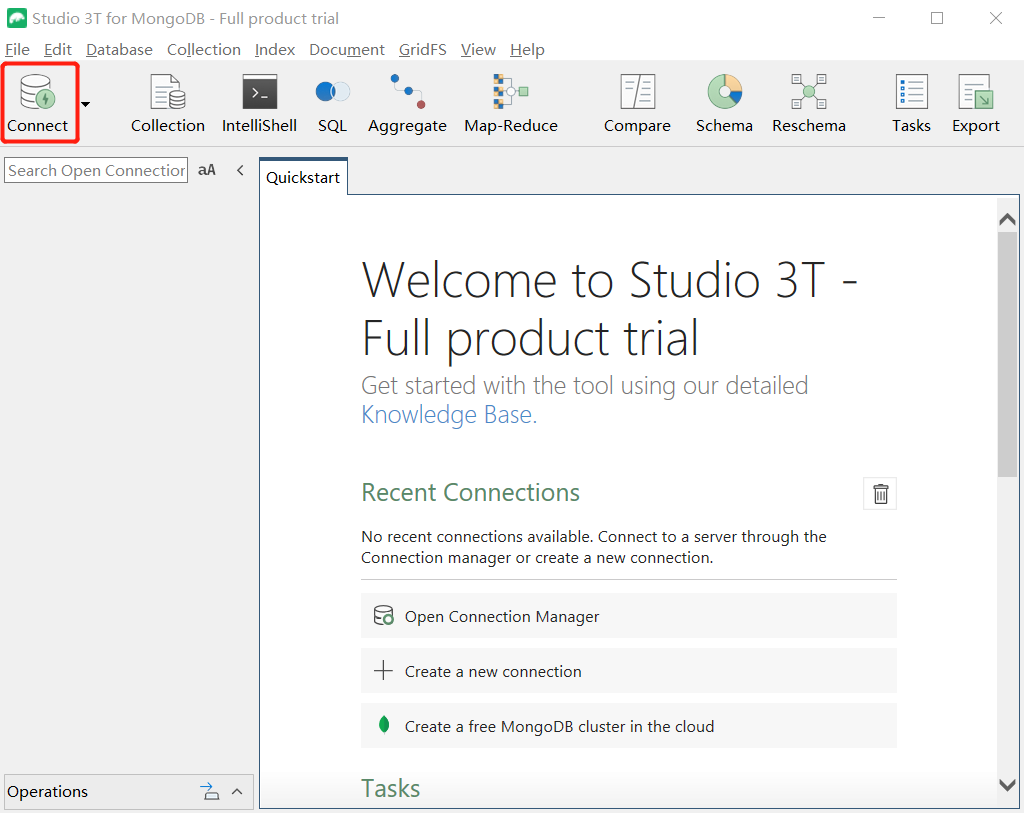Click Open Connection Manager

pyautogui.click(x=629, y=616)
